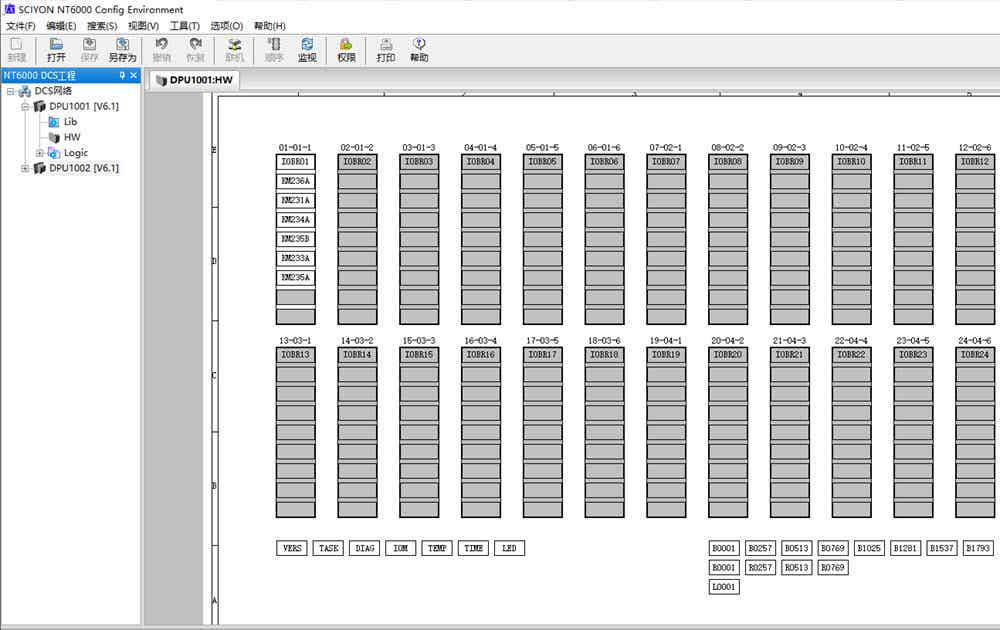Screen dimensions: 1000x630
Task: Click the B1793 block
Action: point(978,548)
